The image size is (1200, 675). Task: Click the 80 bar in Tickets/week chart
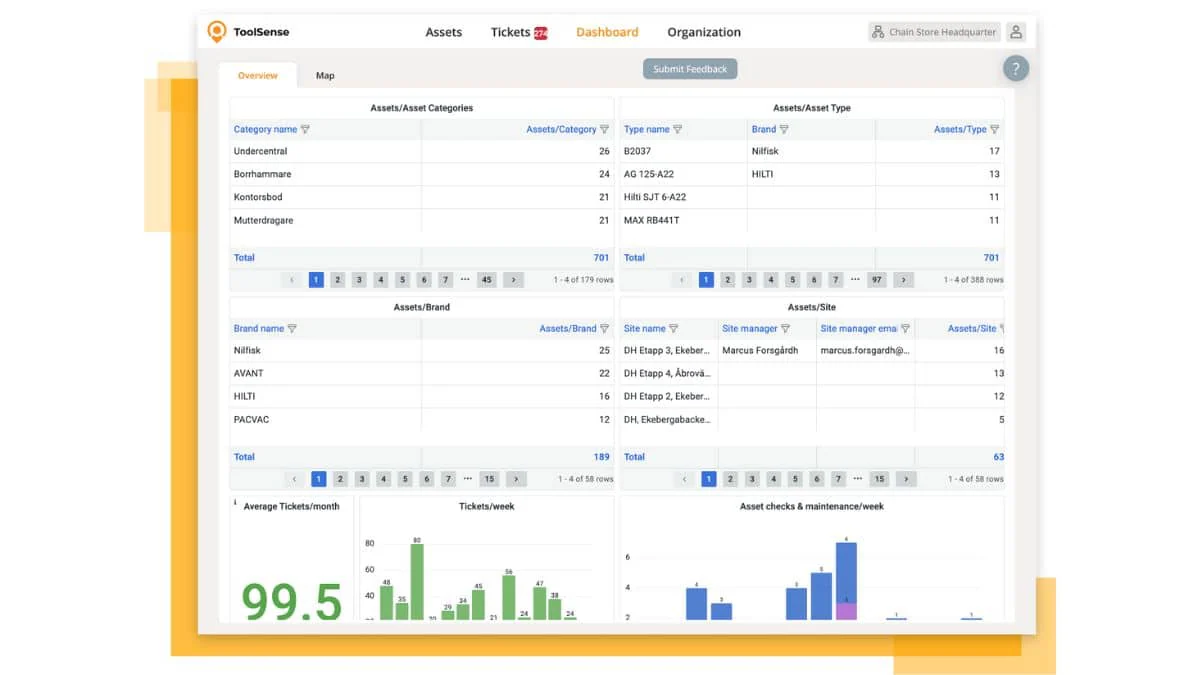tap(417, 582)
